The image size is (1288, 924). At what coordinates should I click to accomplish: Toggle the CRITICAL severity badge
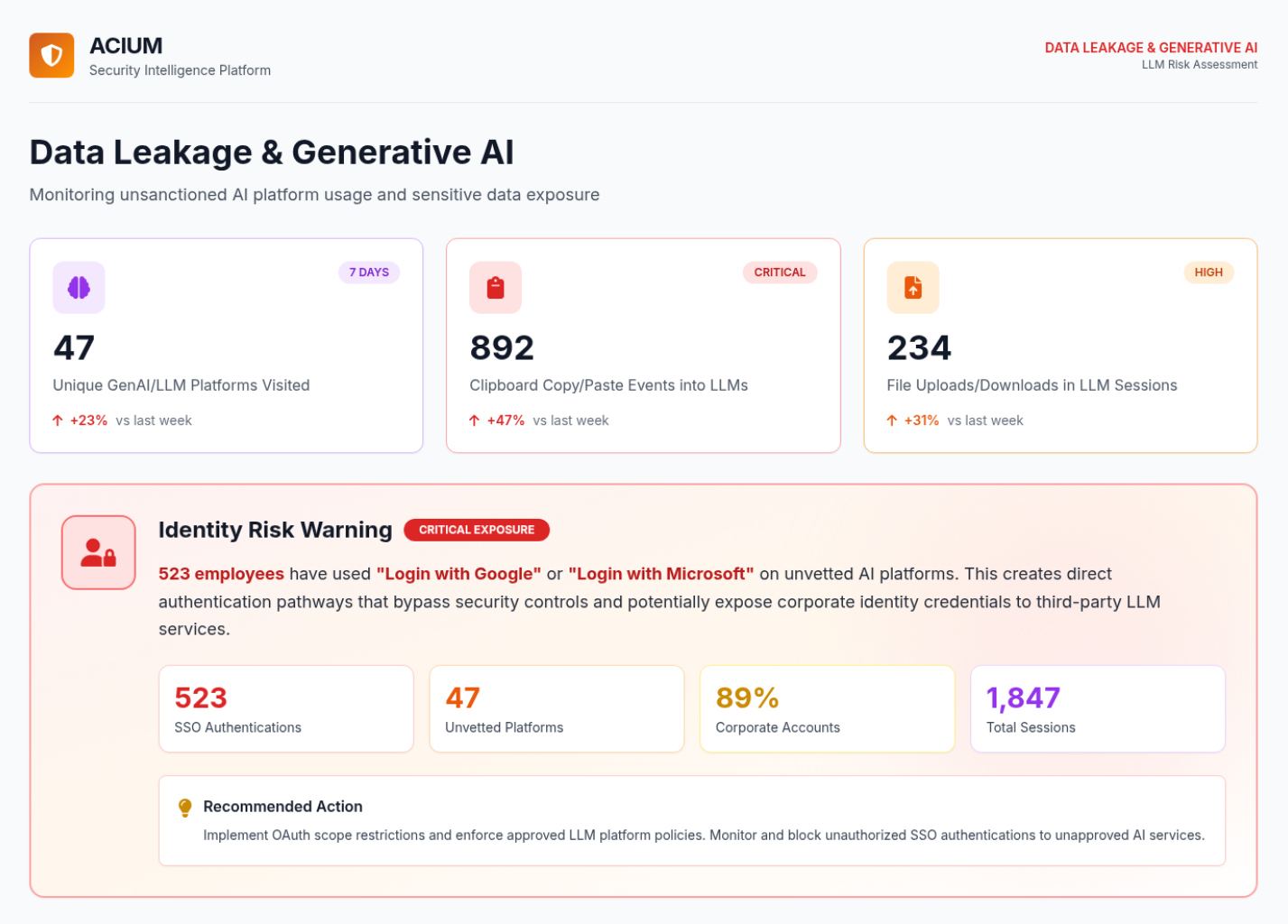click(x=780, y=272)
